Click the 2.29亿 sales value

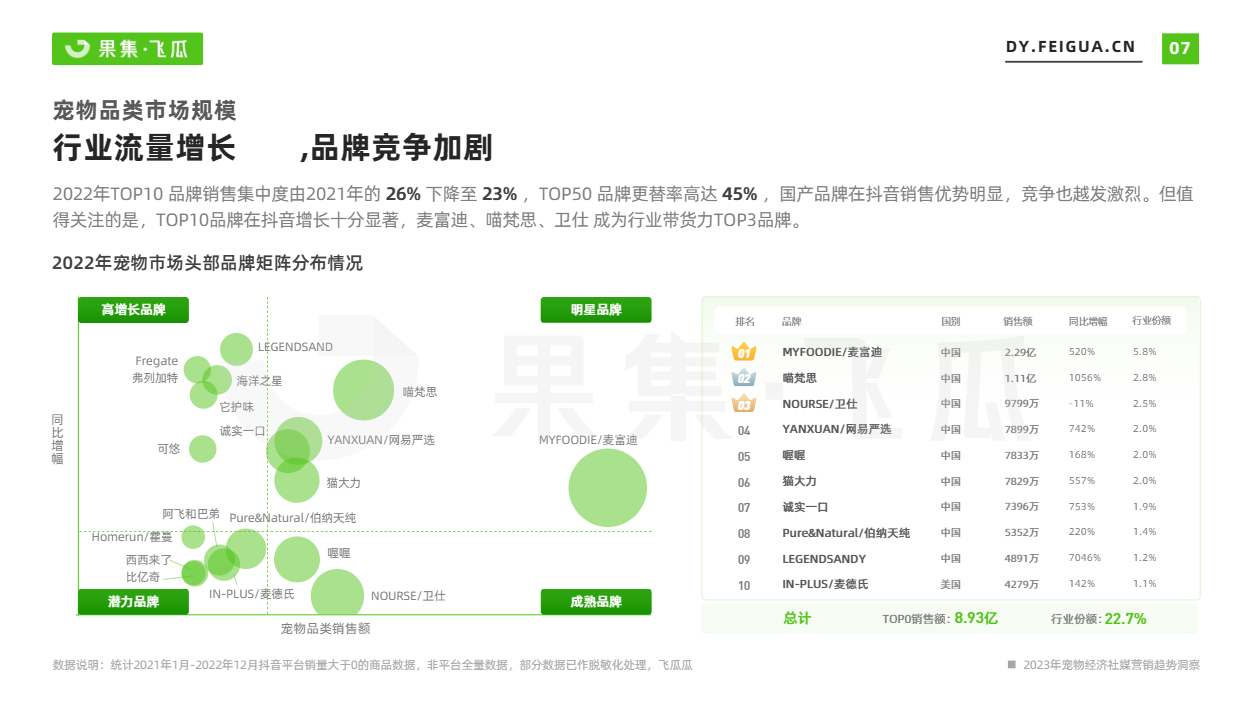pyautogui.click(x=1020, y=352)
